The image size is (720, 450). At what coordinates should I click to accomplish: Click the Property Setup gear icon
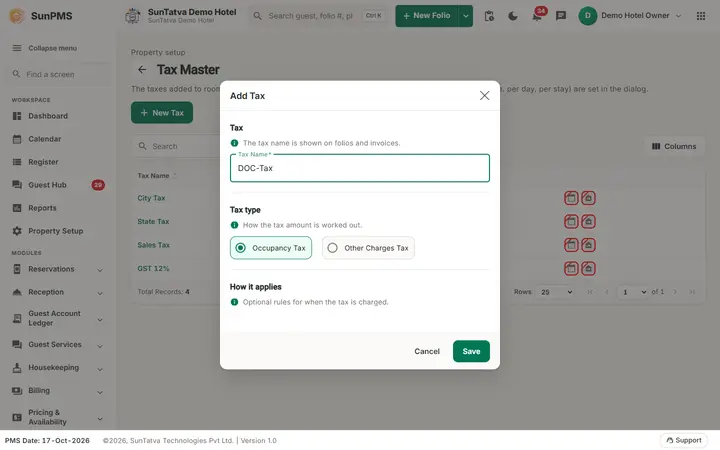17,231
